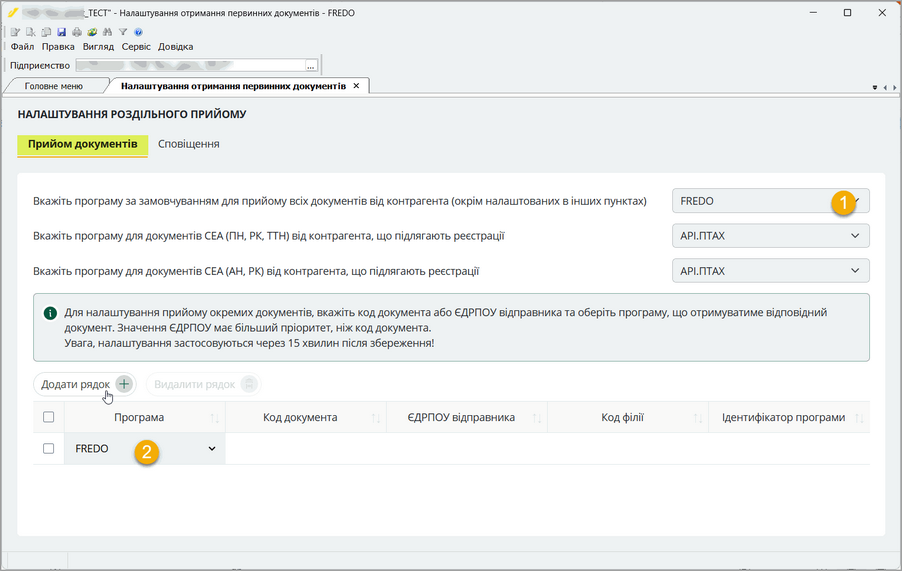Sort by ЄДРПОУ відправника column arrows
This screenshot has height=571, width=902.
537,418
